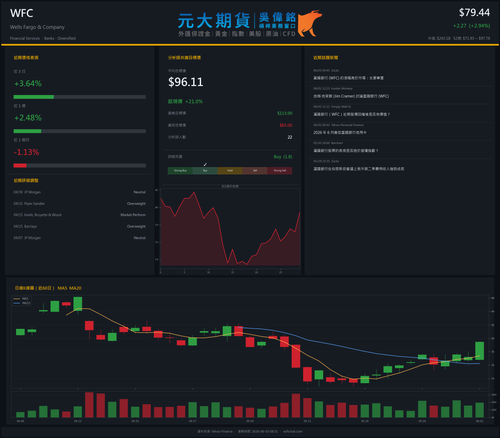Click the $113.00 high target value
This screenshot has width=500, height=438.
285,113
